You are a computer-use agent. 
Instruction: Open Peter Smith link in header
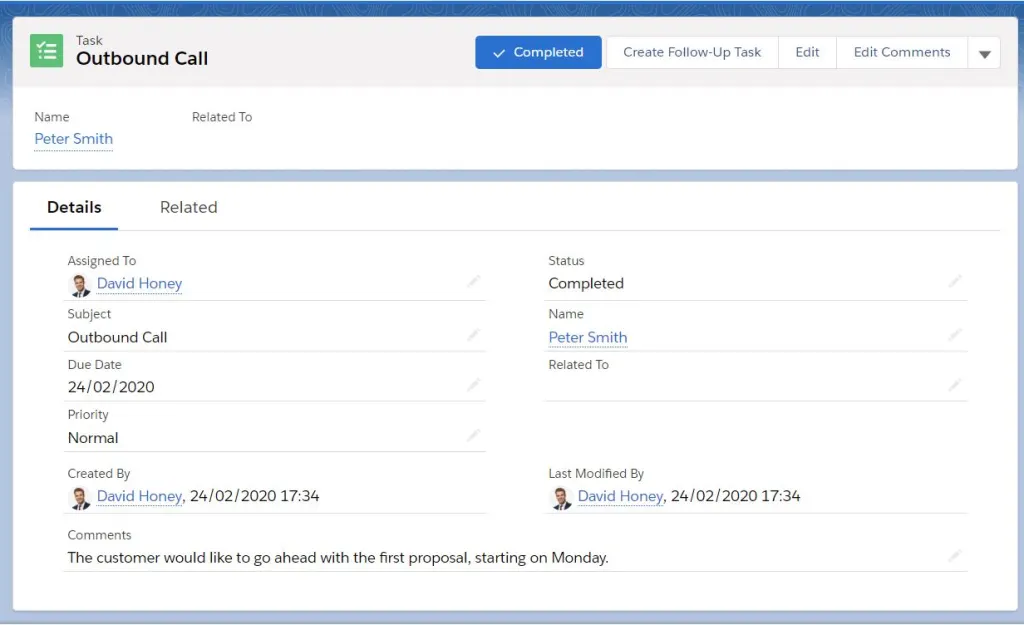click(74, 139)
